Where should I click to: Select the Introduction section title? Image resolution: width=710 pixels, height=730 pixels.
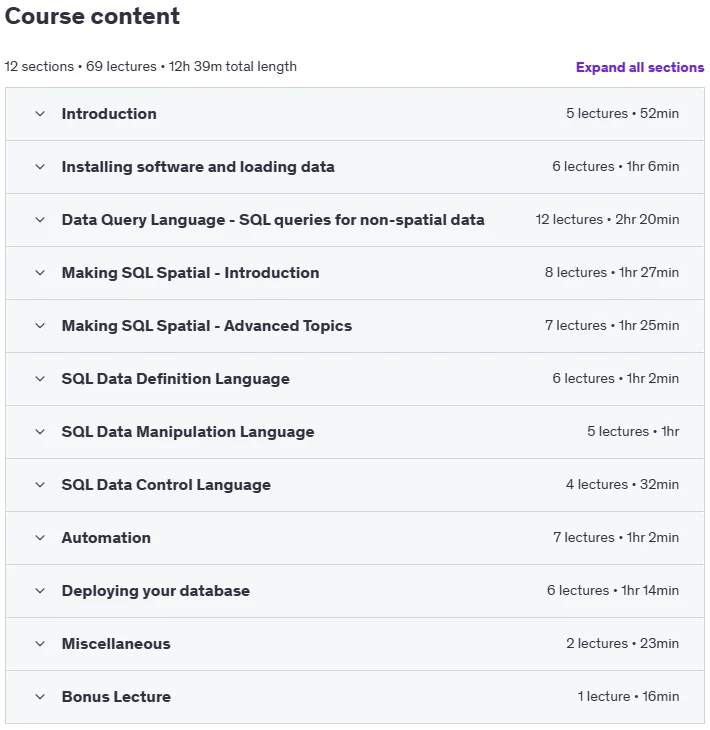pyautogui.click(x=109, y=114)
